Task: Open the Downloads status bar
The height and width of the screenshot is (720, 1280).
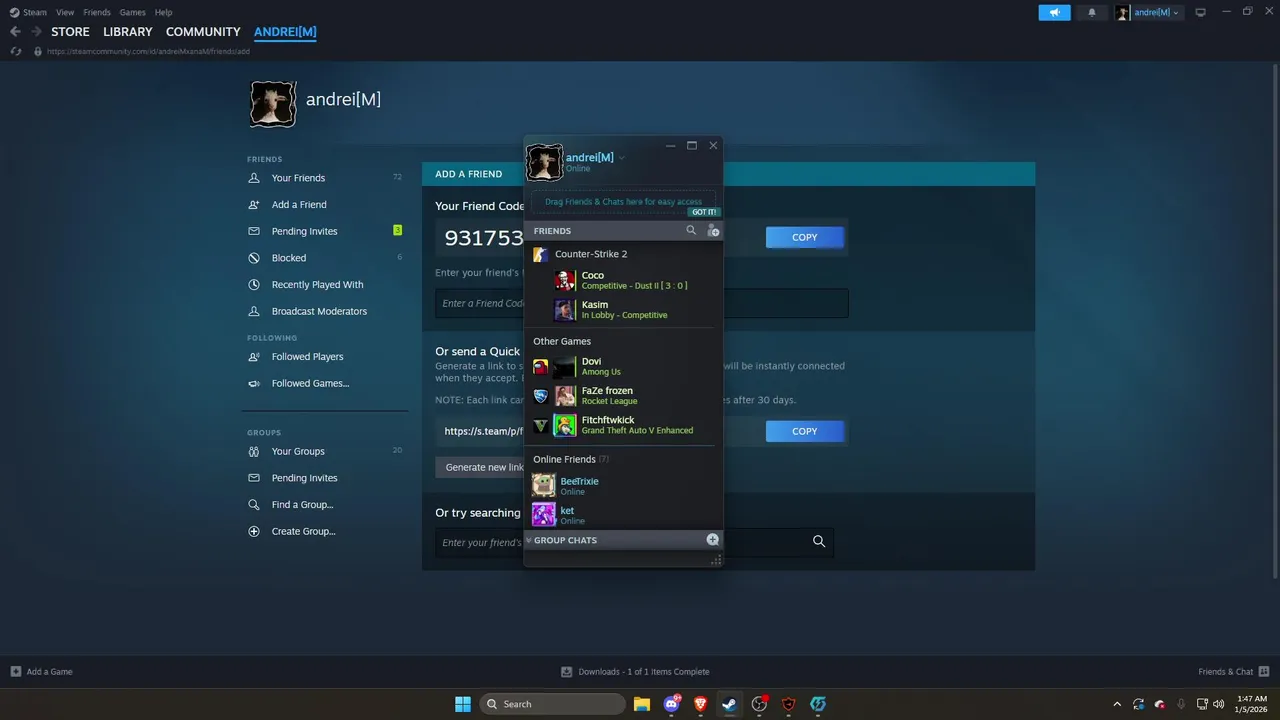Action: [x=635, y=672]
